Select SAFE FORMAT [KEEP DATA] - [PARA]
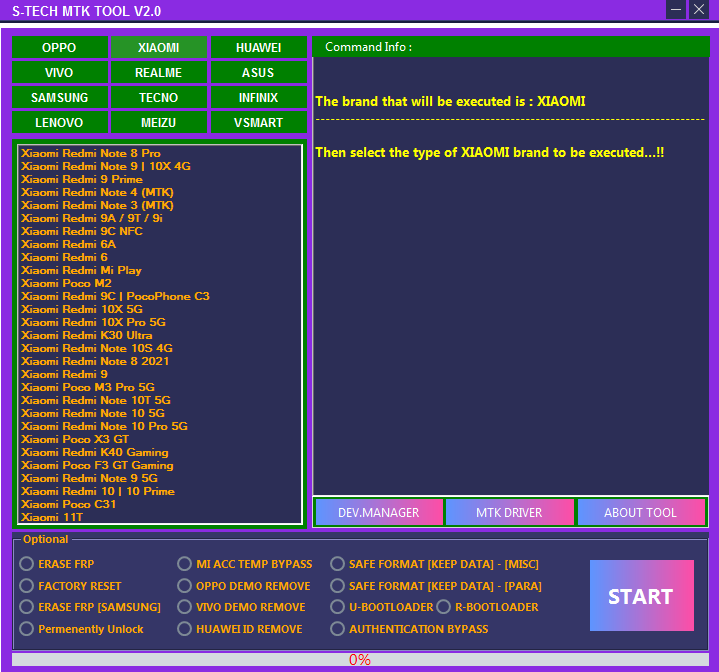Image resolution: width=719 pixels, height=672 pixels. (x=436, y=586)
